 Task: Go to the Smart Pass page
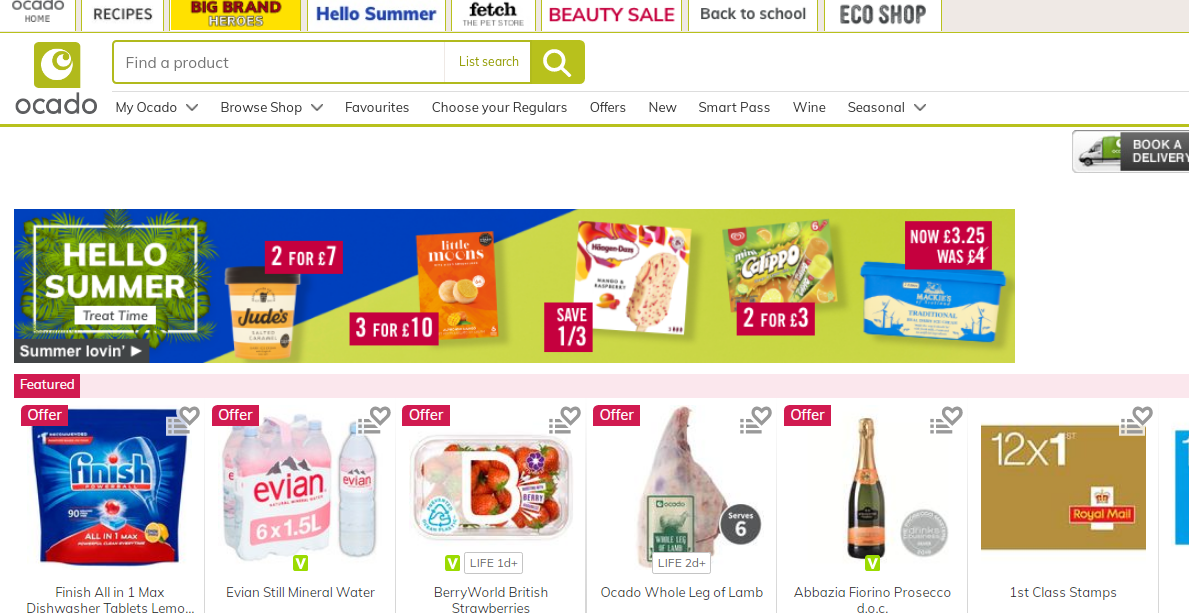click(x=734, y=108)
